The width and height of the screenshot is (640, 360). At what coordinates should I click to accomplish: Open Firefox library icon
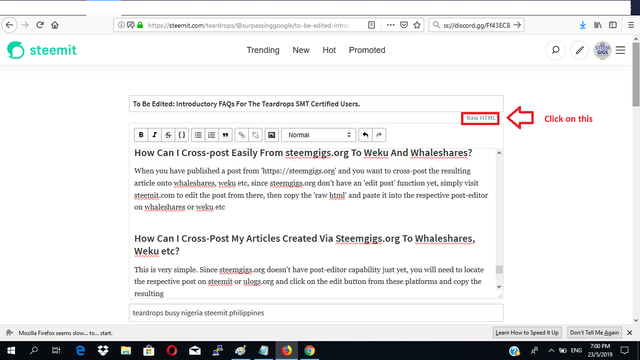(598, 25)
